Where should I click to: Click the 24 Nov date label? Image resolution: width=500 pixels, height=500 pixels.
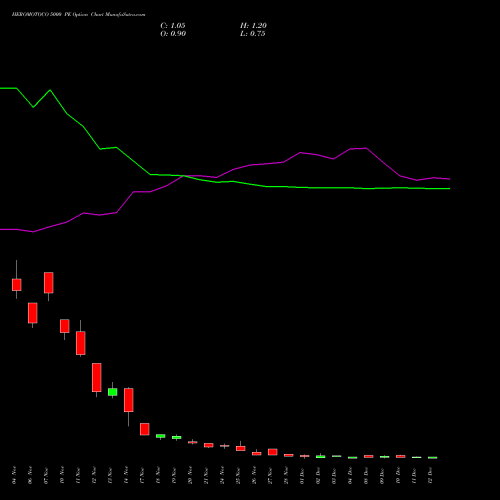[222, 475]
